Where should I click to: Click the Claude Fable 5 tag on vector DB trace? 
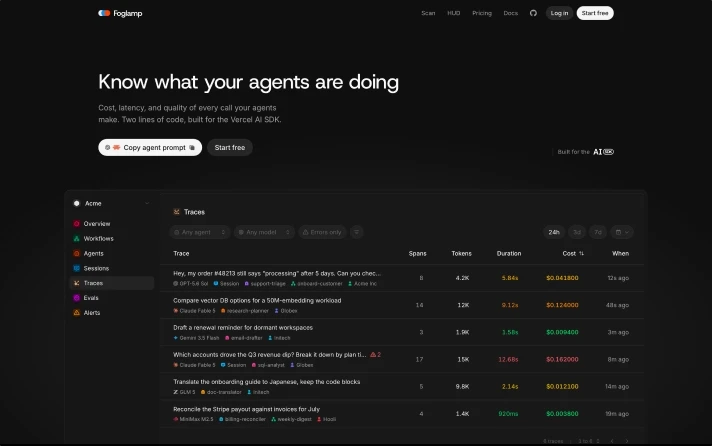(x=194, y=311)
